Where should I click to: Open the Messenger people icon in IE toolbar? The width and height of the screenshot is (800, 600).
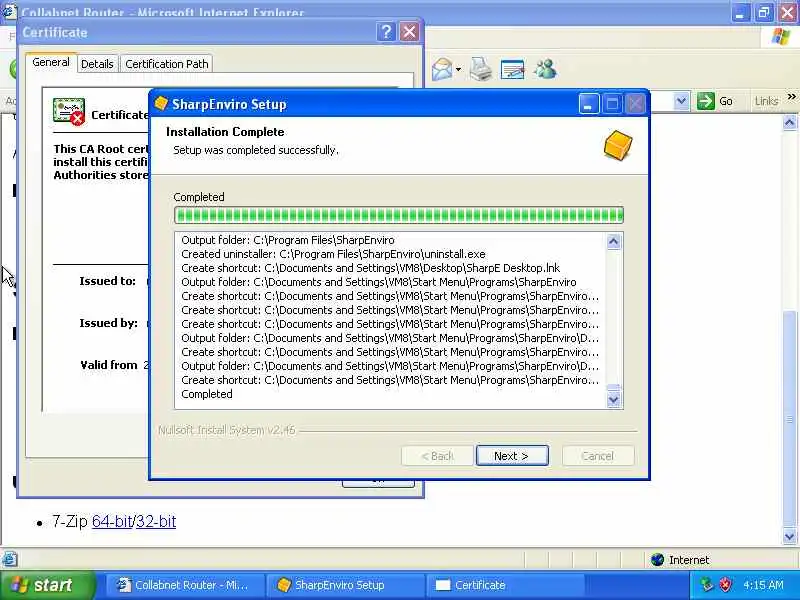point(545,69)
